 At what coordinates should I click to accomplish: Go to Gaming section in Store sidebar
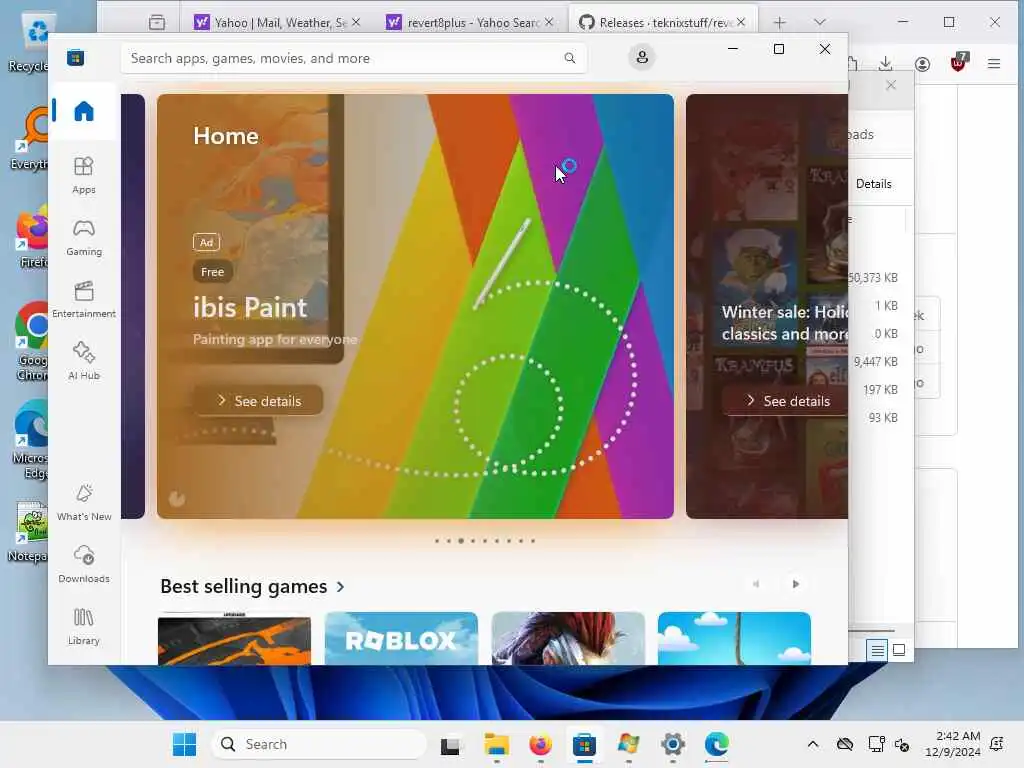point(84,237)
